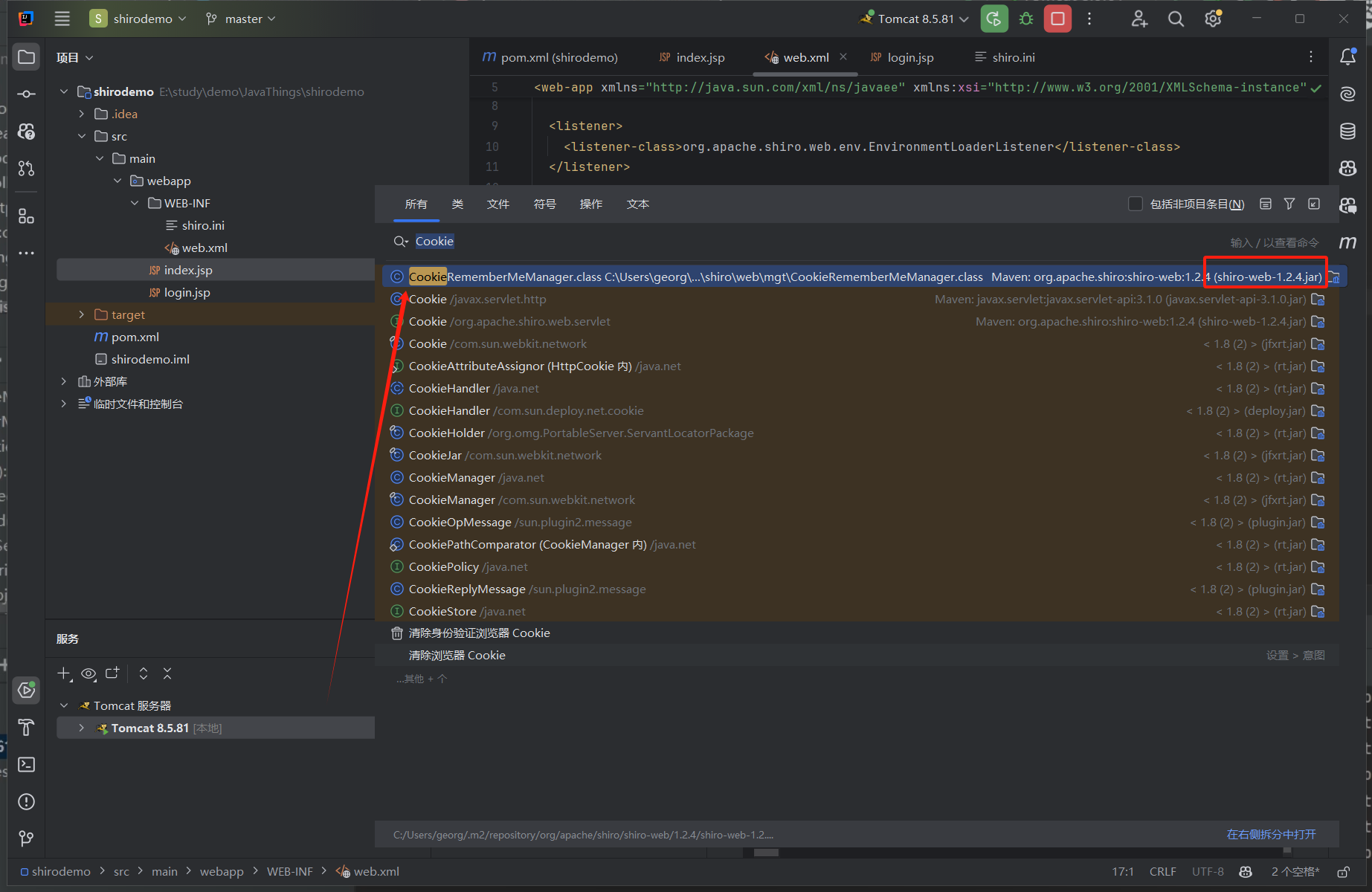
Task: Click the UTF-8 encoding in status bar
Action: pyautogui.click(x=1208, y=872)
